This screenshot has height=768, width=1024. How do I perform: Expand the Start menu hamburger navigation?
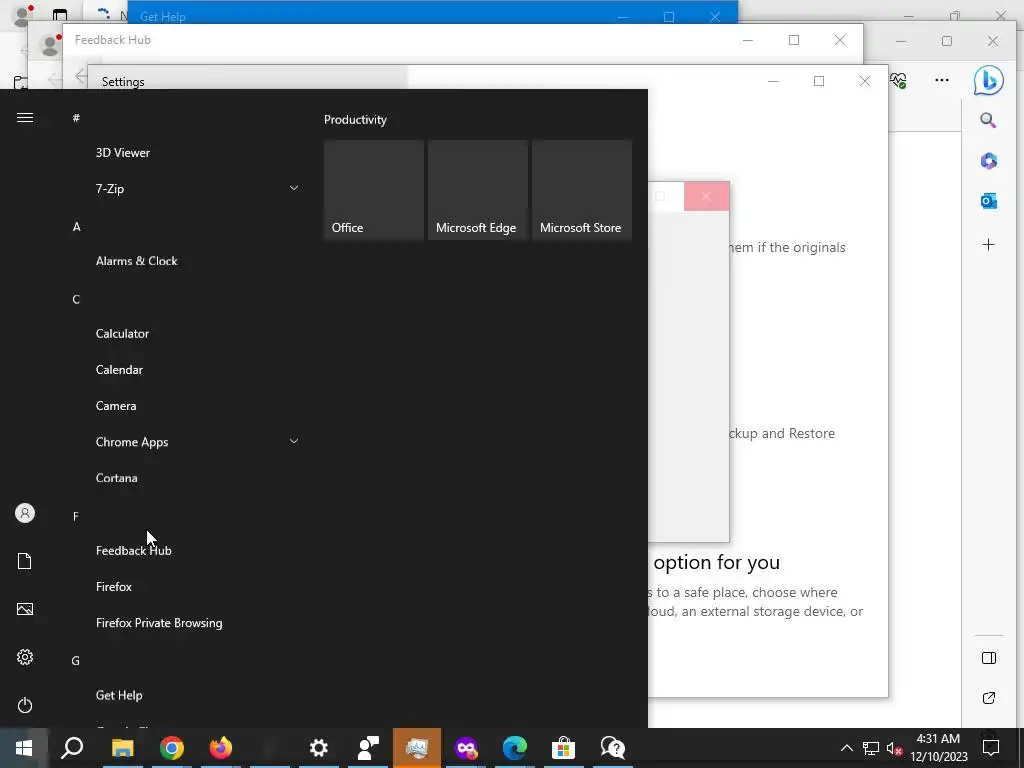[25, 118]
